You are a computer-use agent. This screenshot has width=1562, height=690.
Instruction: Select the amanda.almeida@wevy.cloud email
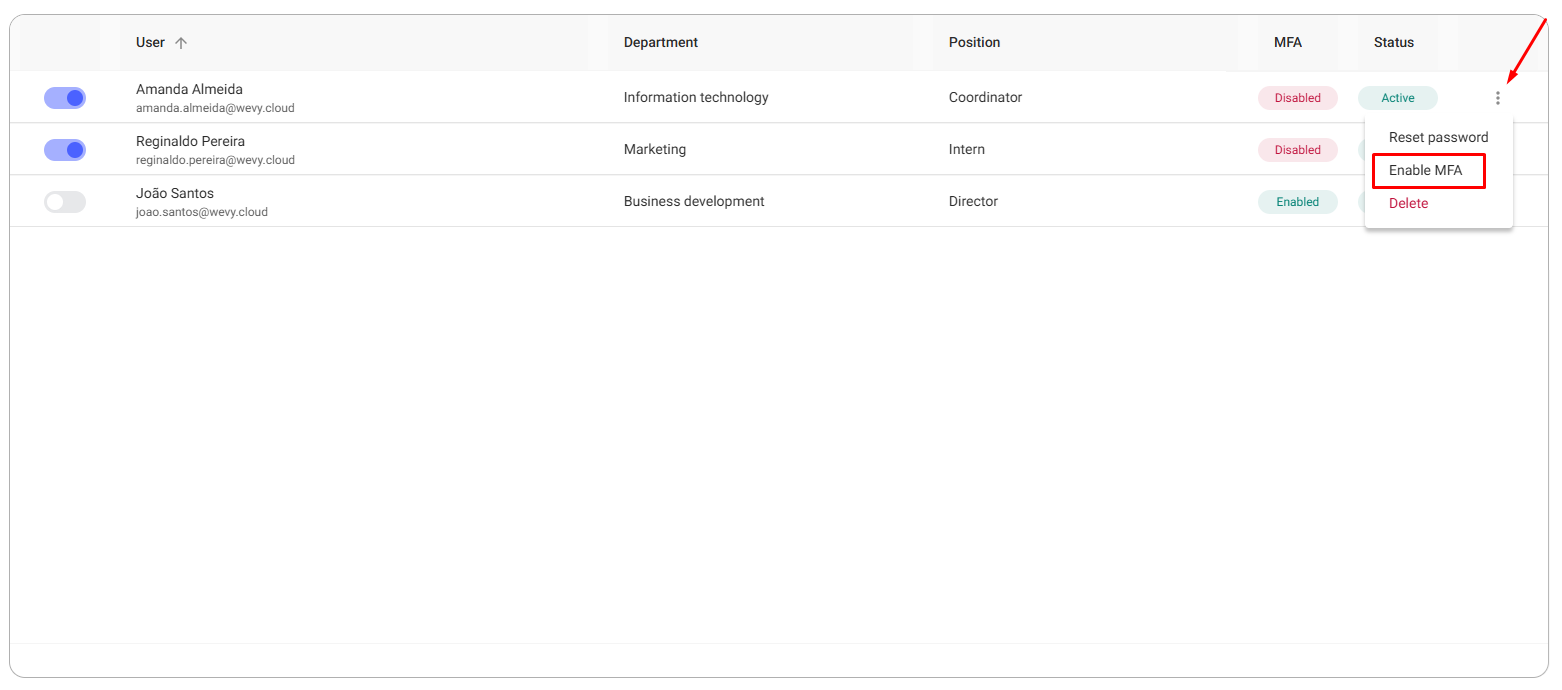(x=215, y=108)
